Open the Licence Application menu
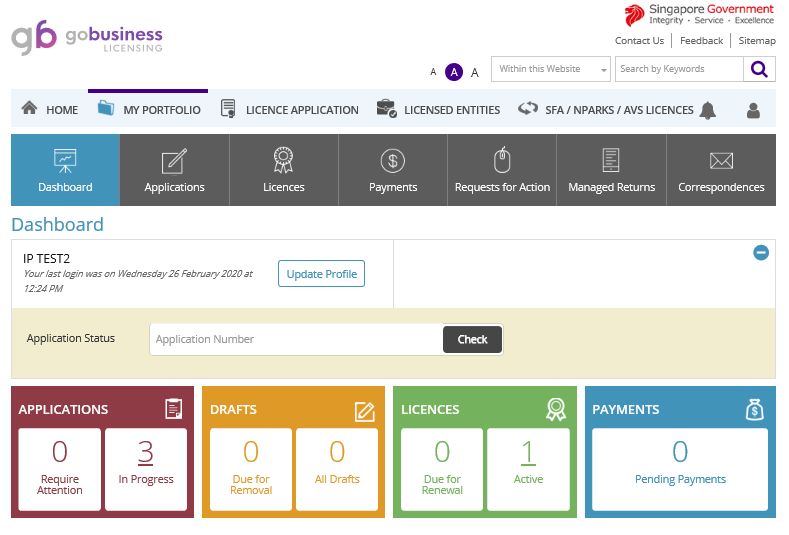 (290, 110)
